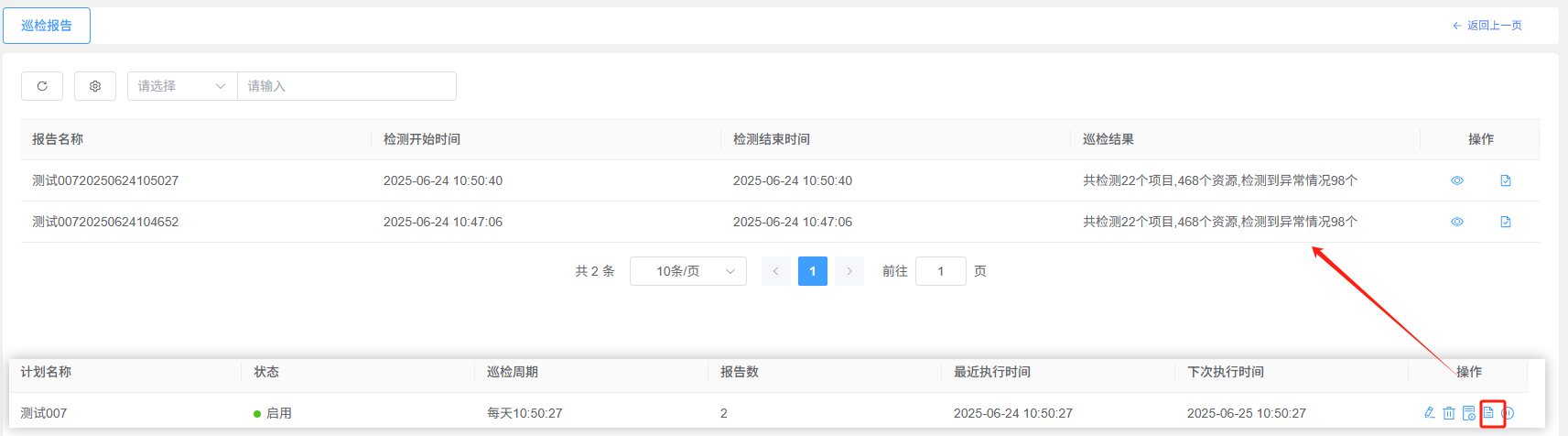Click the 每天10:50:27 patrol period cell

[x=524, y=413]
